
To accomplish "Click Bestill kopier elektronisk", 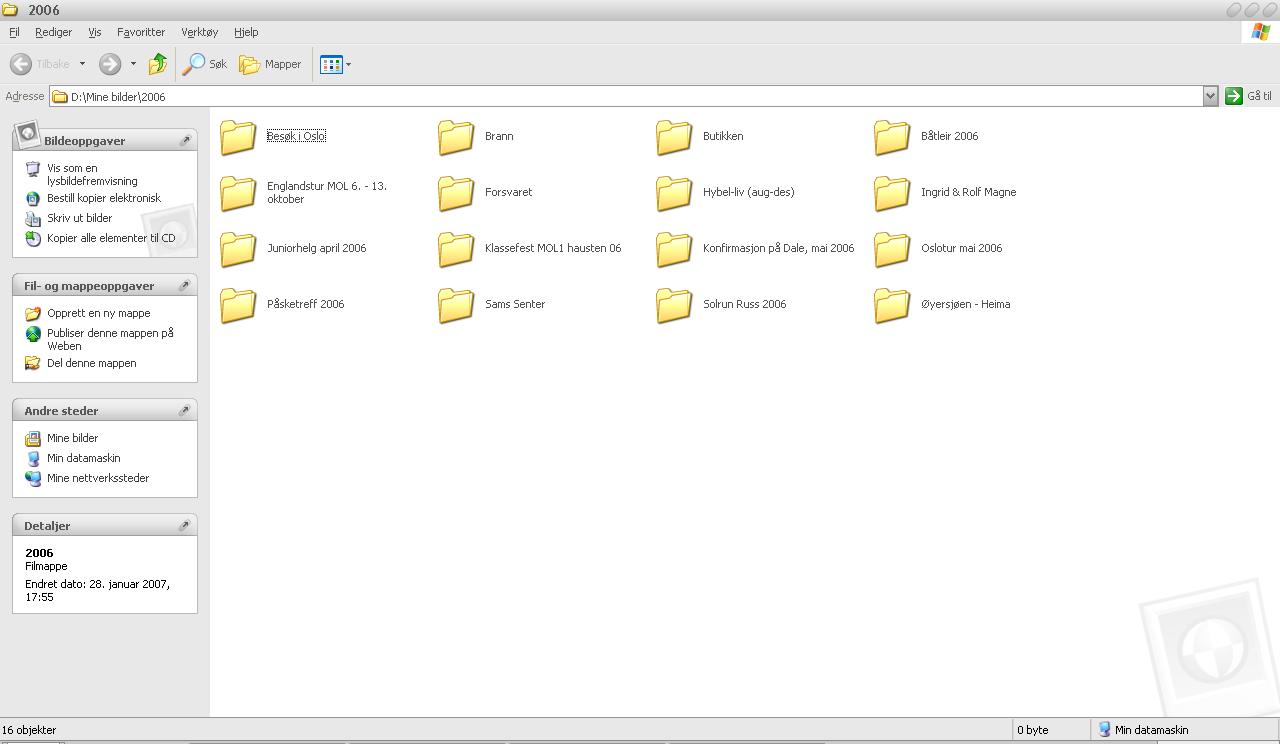I will [x=104, y=198].
